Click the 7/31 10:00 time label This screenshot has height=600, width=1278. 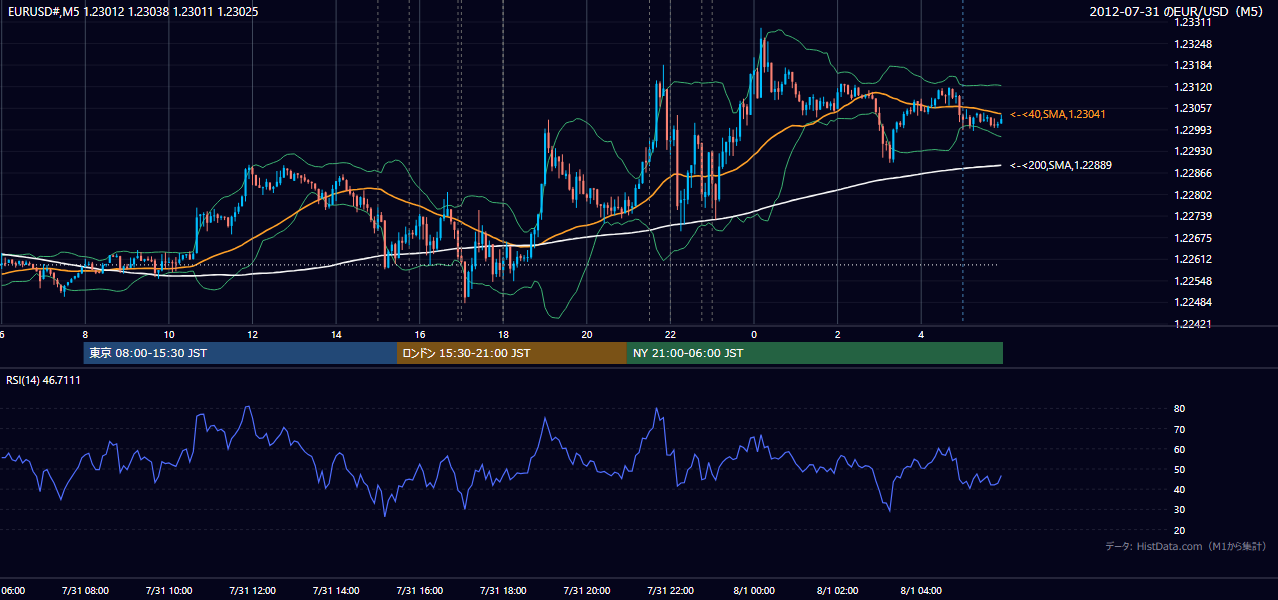click(169, 590)
